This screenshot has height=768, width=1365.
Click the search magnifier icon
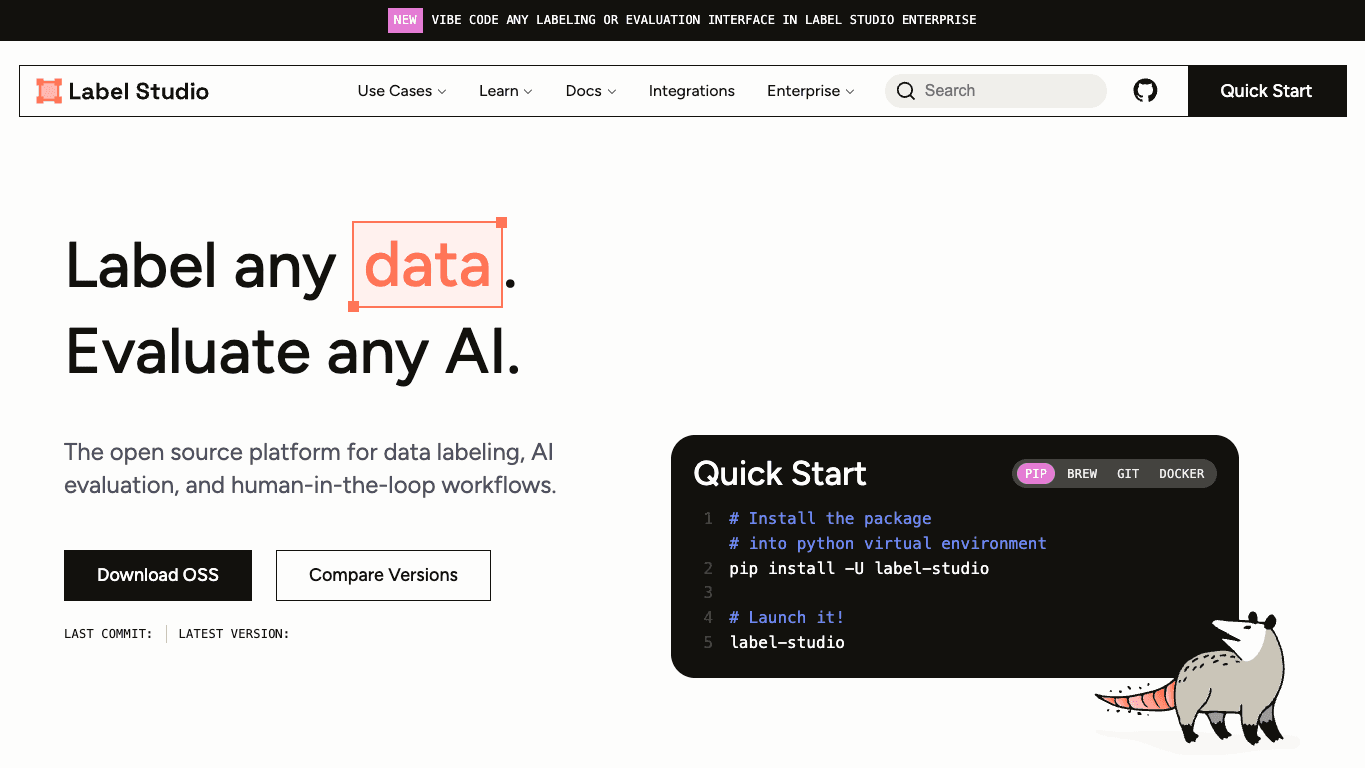pyautogui.click(x=906, y=91)
